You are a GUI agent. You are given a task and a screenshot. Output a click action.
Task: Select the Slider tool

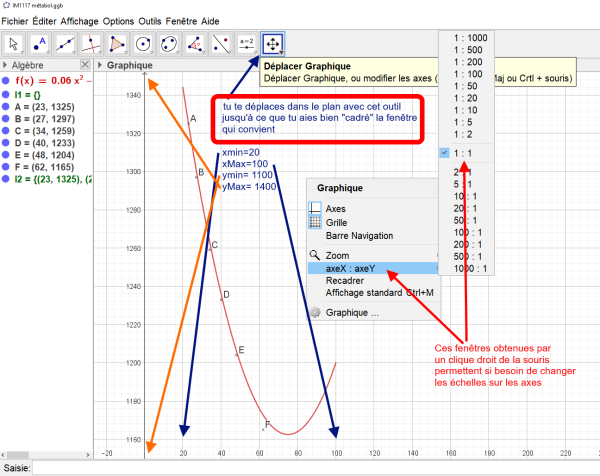(x=247, y=44)
